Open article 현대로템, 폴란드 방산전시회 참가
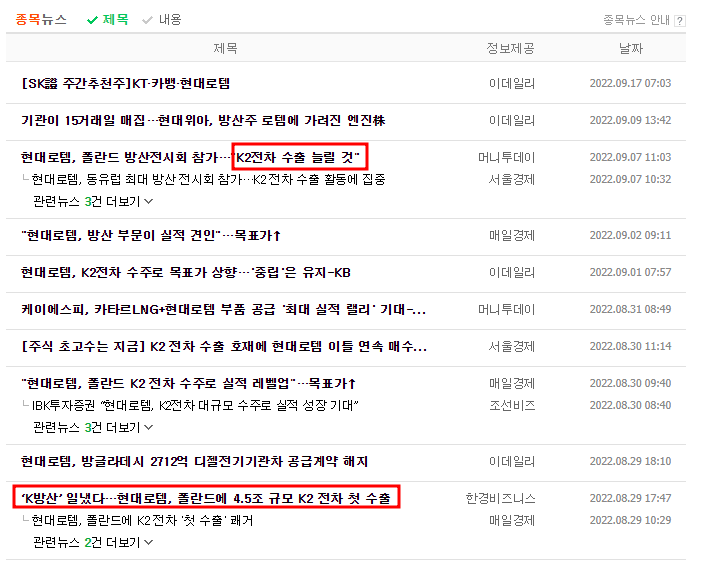704x562 pixels. click(x=190, y=158)
